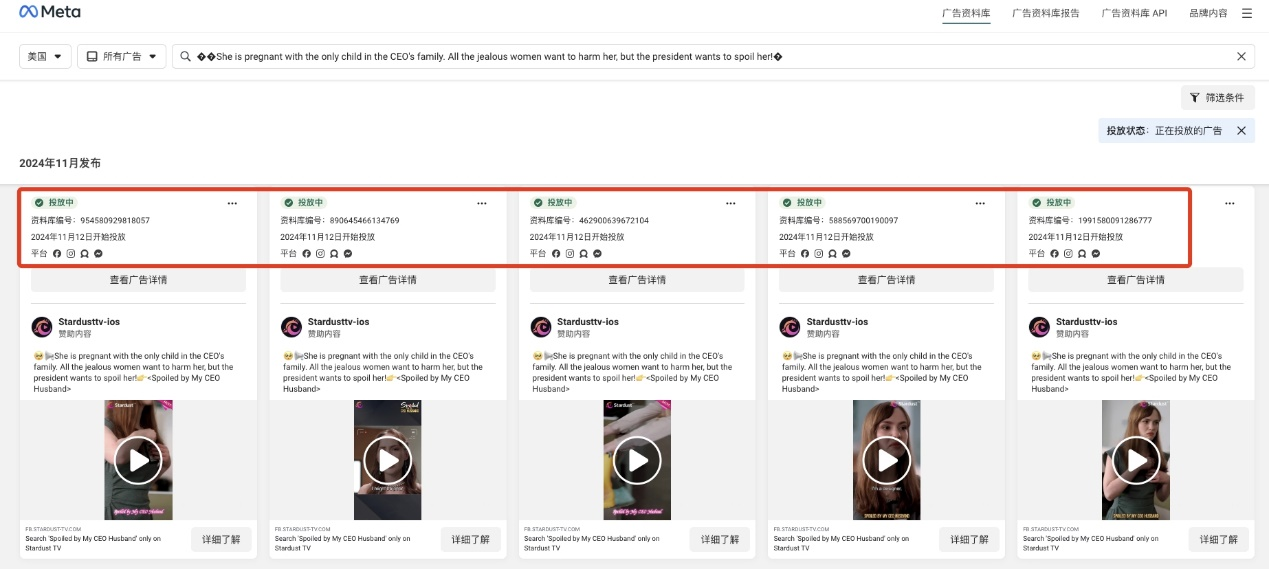Click 查看广告详情 for ad 462900639672104
Screen dimensions: 1269x569
pos(637,280)
